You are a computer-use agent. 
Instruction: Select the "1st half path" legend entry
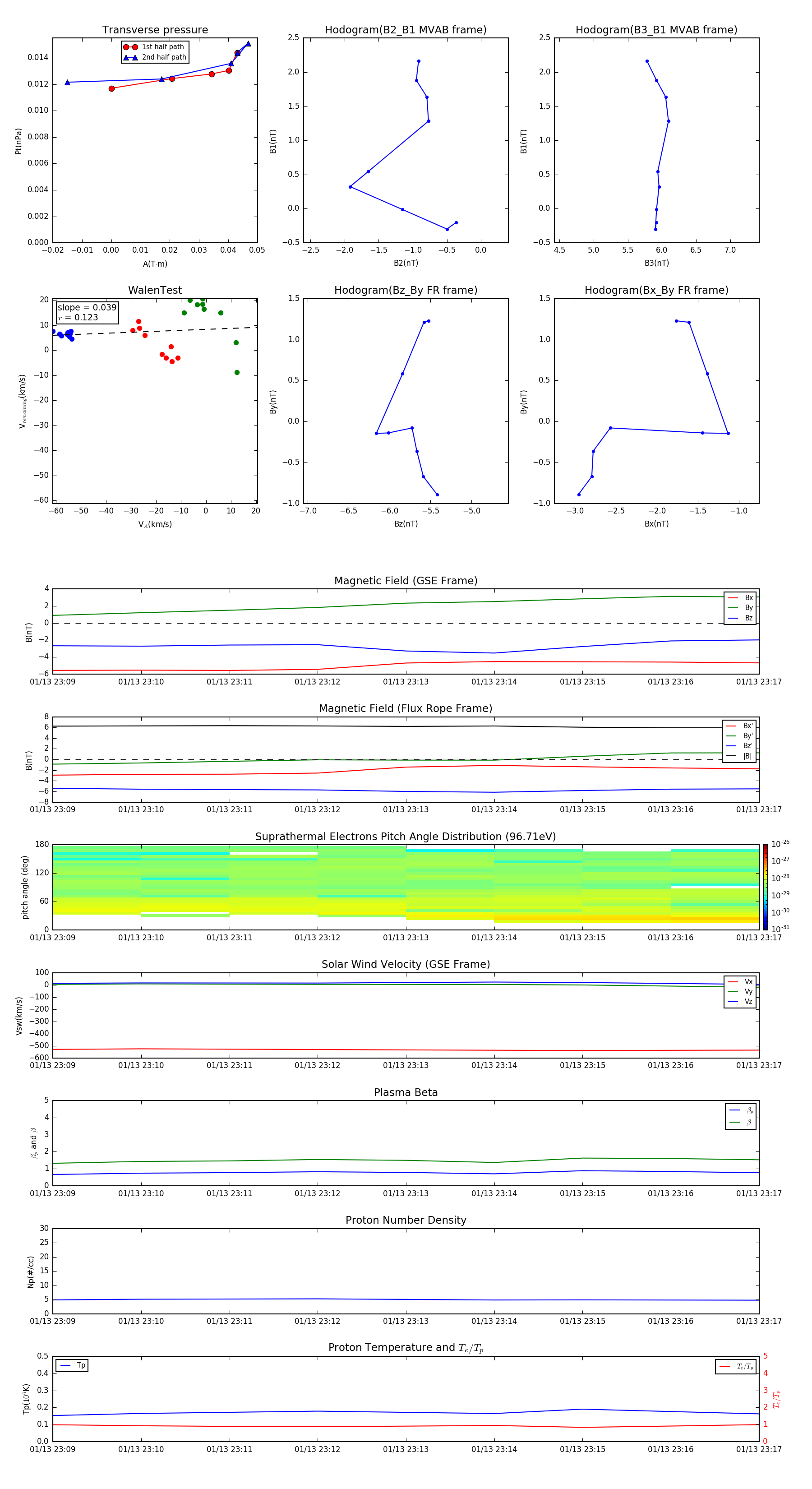[154, 47]
